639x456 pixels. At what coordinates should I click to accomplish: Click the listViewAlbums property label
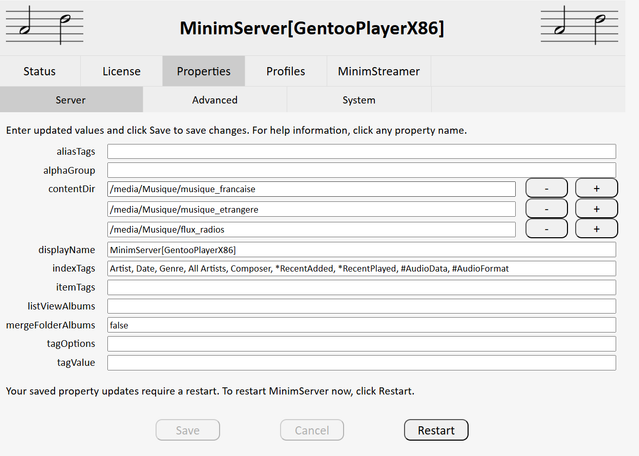coord(61,306)
